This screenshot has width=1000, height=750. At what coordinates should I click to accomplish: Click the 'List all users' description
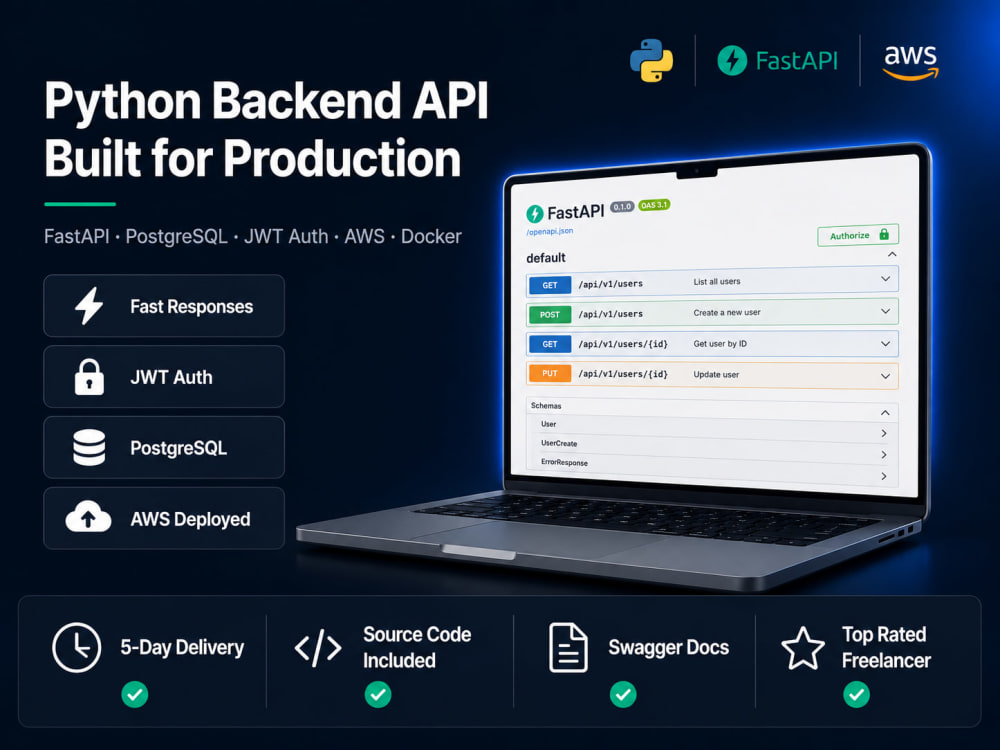pyautogui.click(x=717, y=281)
